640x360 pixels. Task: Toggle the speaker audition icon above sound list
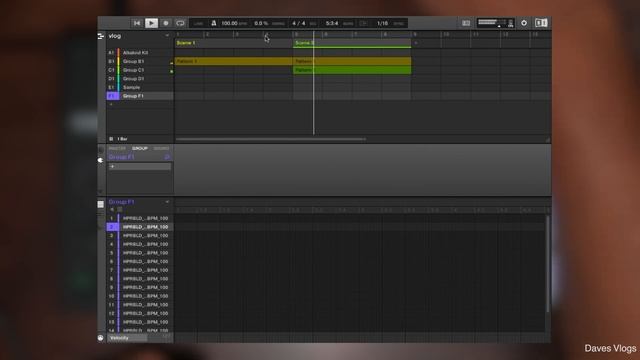tap(112, 209)
